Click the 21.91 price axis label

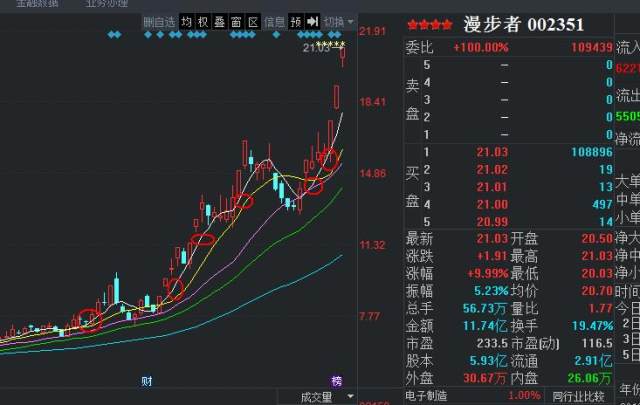372,31
